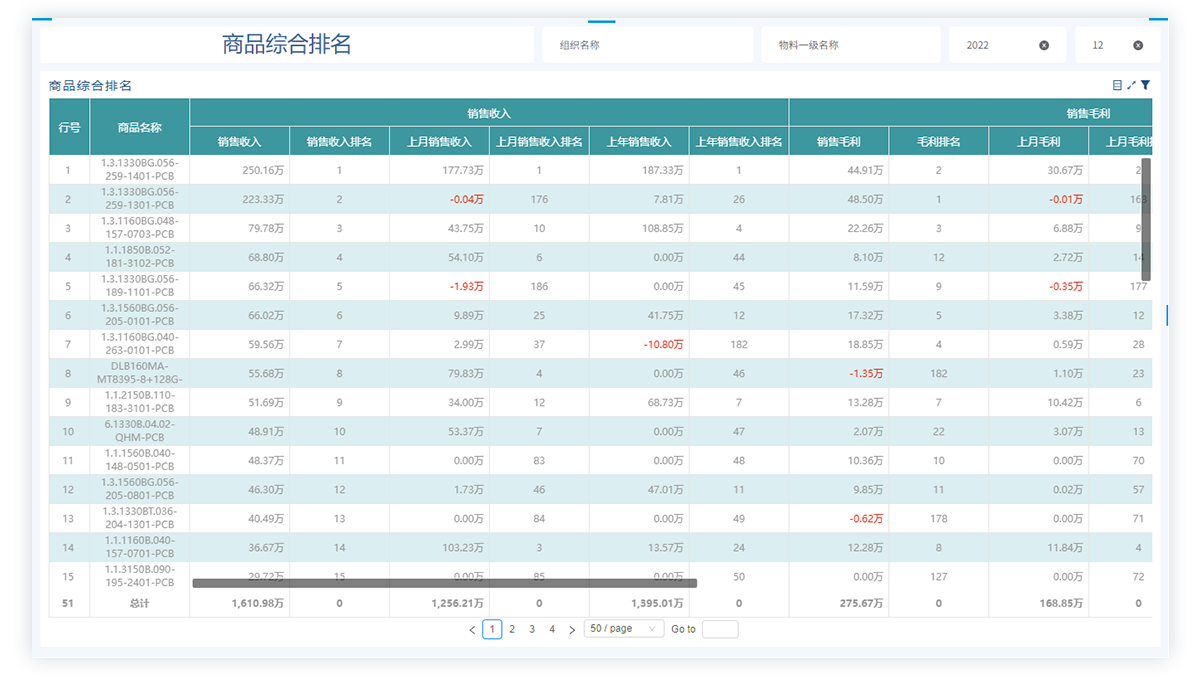Select product 1.1.1850B.052-181-3102-PCB in row 4

click(x=139, y=257)
